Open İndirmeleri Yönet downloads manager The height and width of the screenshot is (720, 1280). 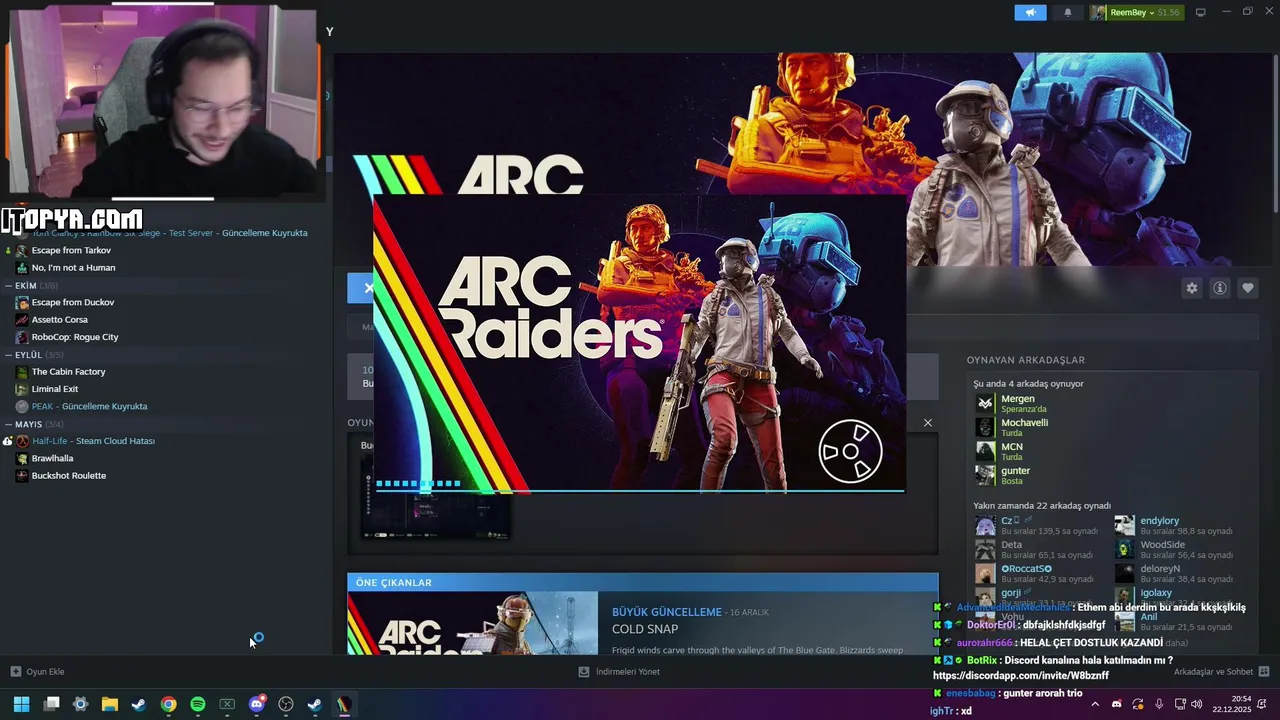(x=619, y=672)
